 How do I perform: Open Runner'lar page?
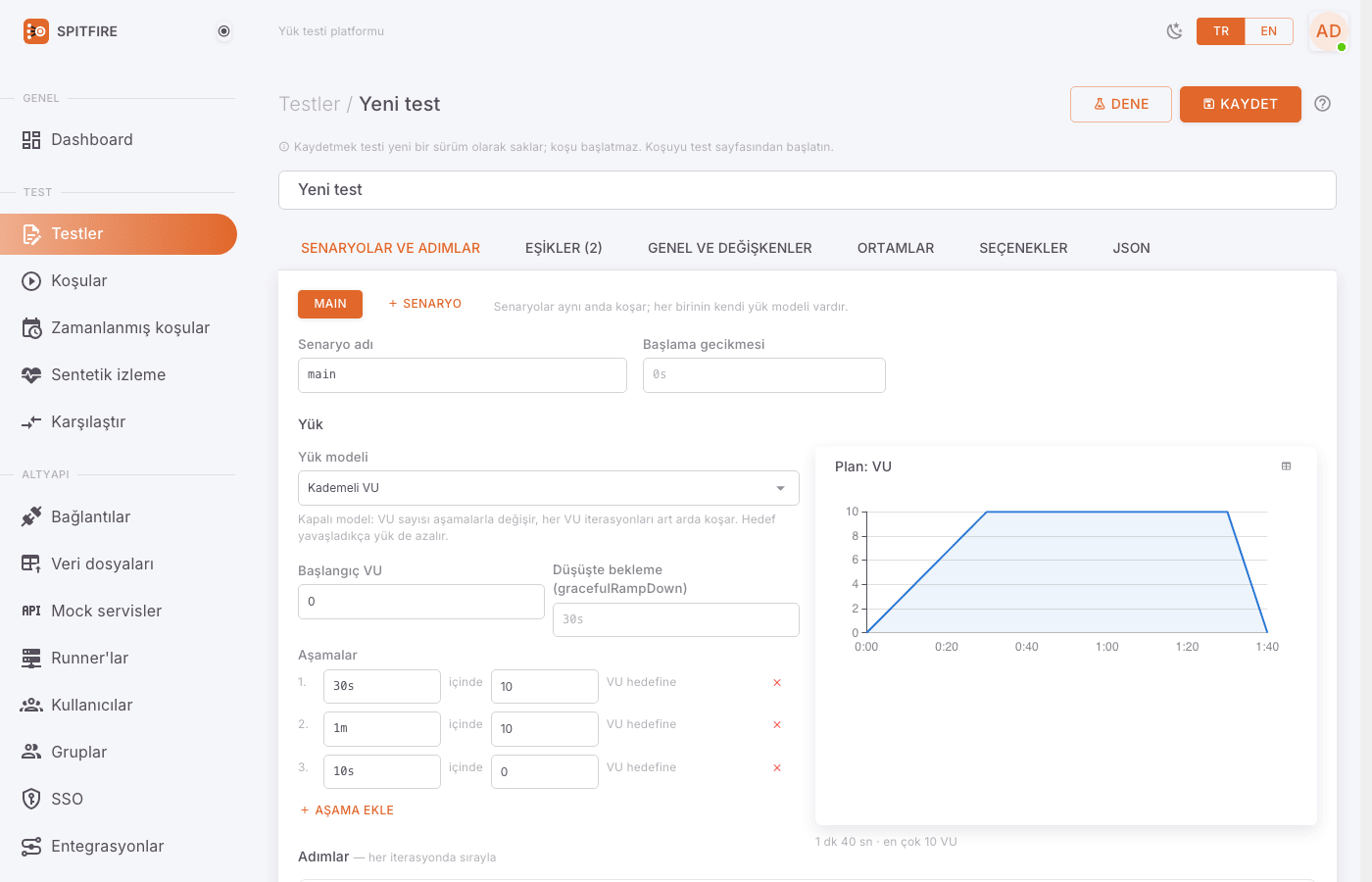(x=119, y=659)
